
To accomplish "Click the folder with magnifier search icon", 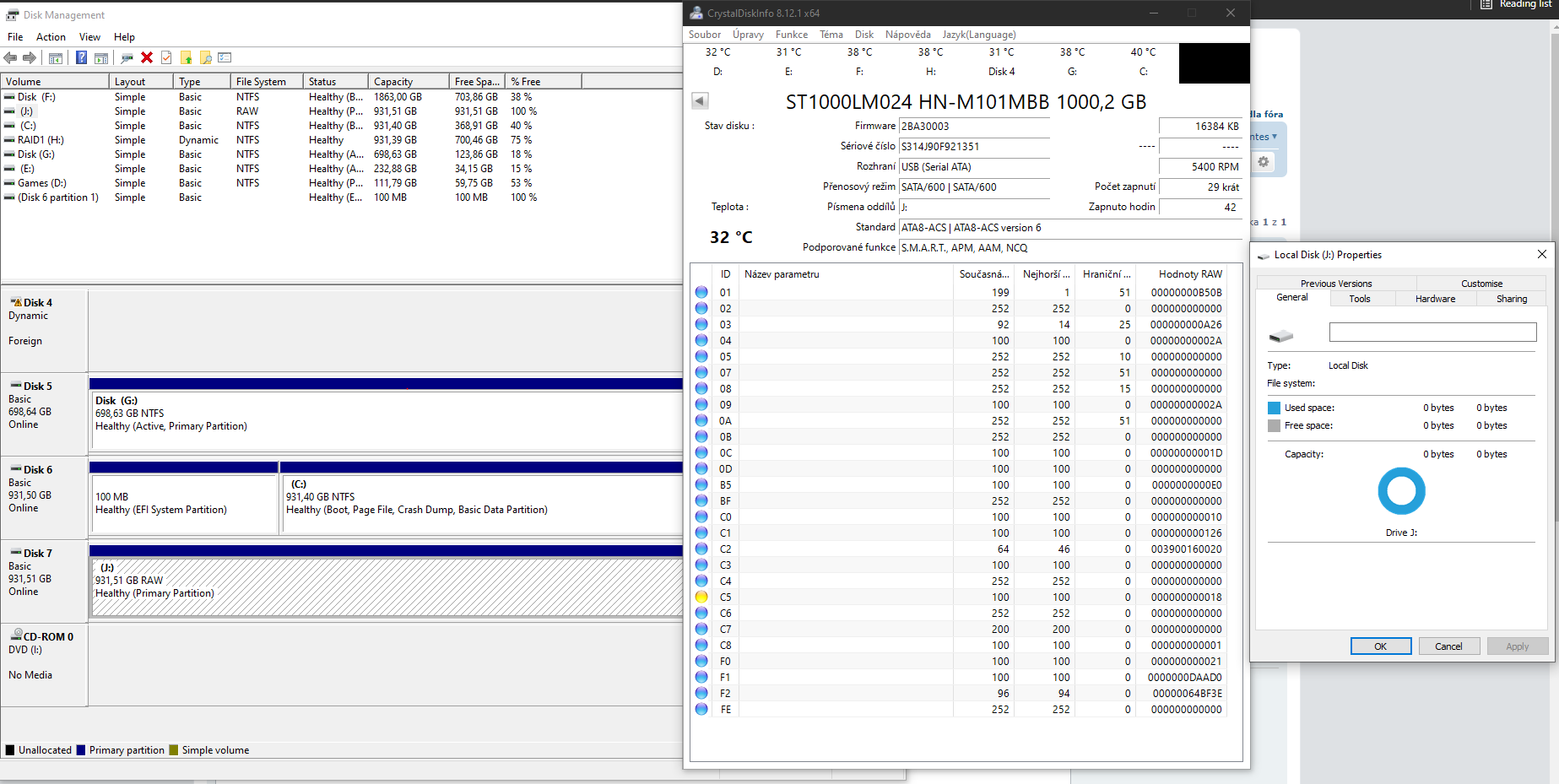I will pos(205,57).
